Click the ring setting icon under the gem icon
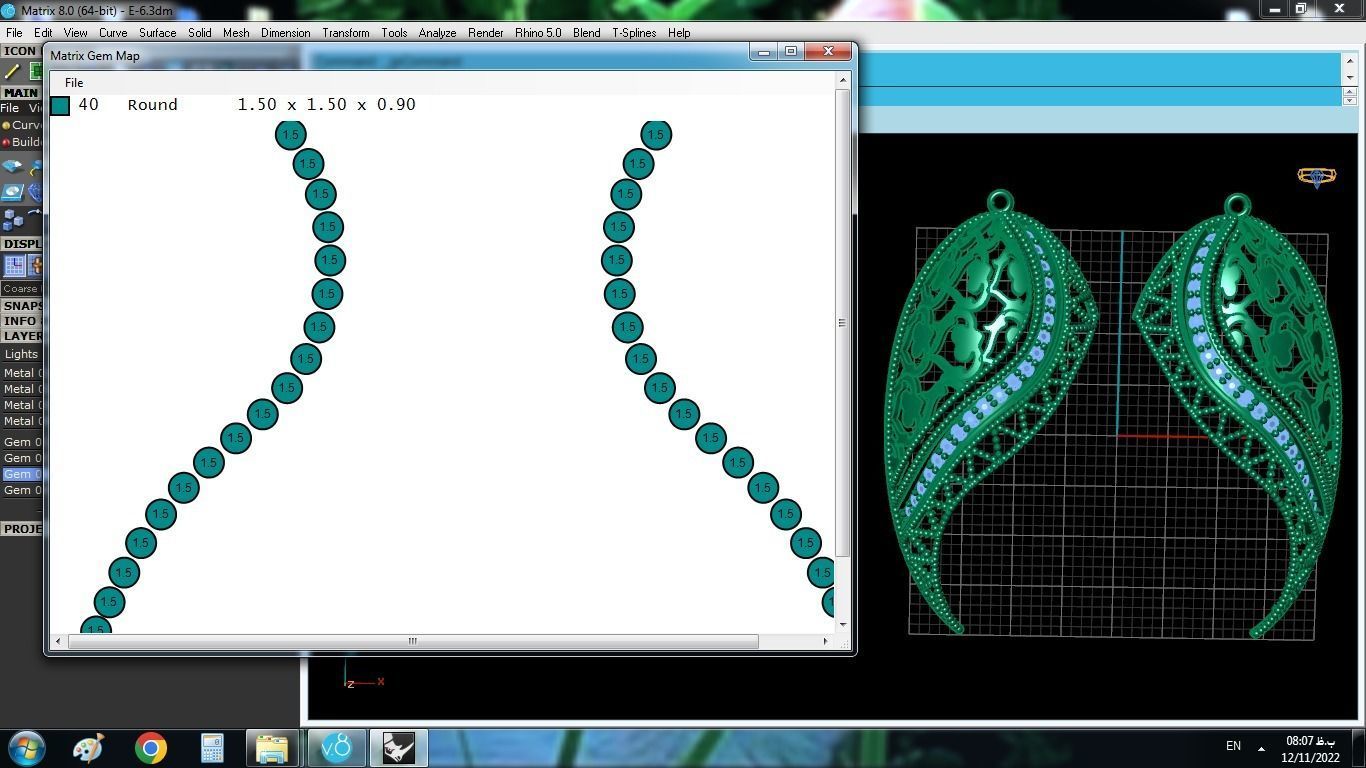The height and width of the screenshot is (768, 1366). click(x=12, y=192)
